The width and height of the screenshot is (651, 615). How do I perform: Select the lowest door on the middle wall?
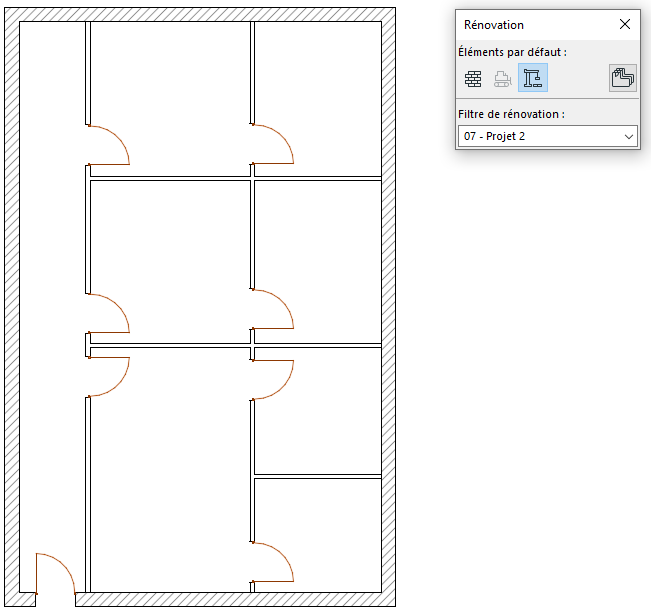272,563
